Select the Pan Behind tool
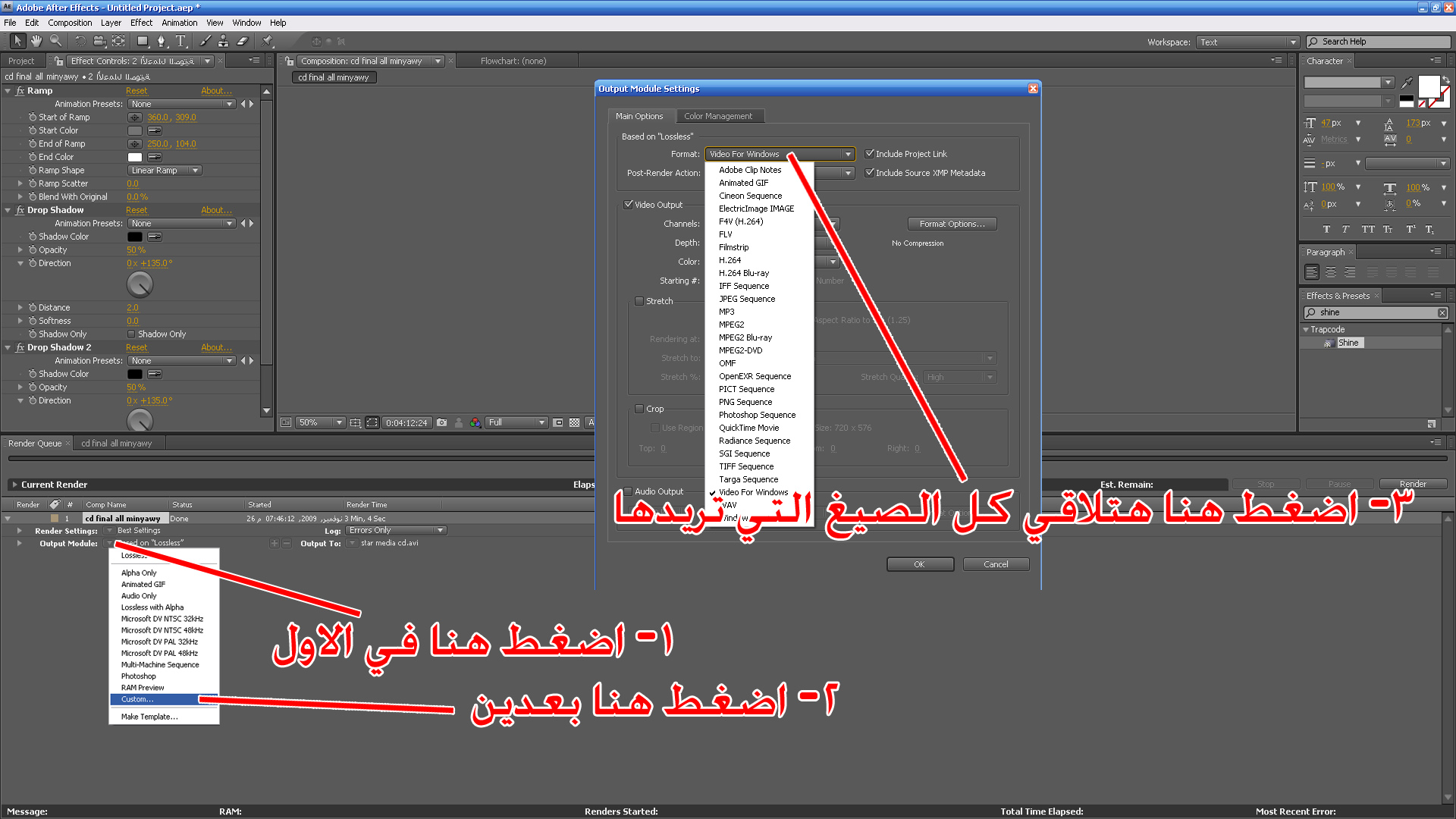This screenshot has width=1456, height=819. click(119, 41)
